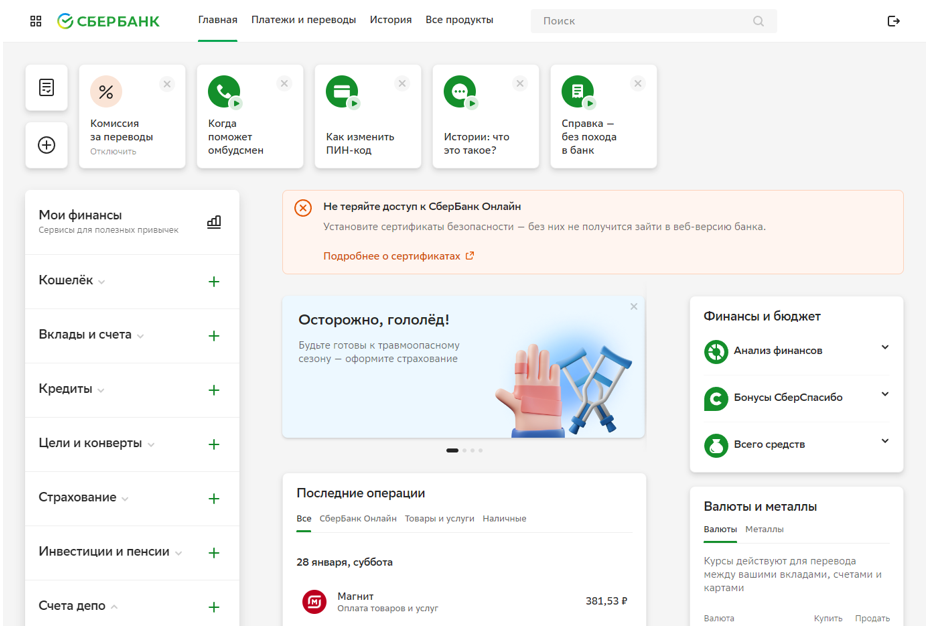926x626 pixels.
Task: Select the second banner carousel dot
Action: click(x=464, y=451)
